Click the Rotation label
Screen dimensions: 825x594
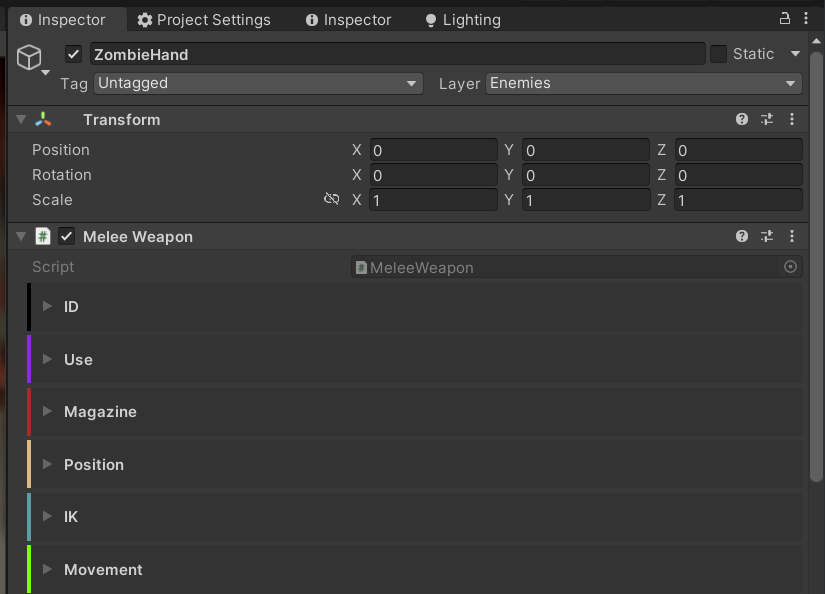[x=62, y=175]
